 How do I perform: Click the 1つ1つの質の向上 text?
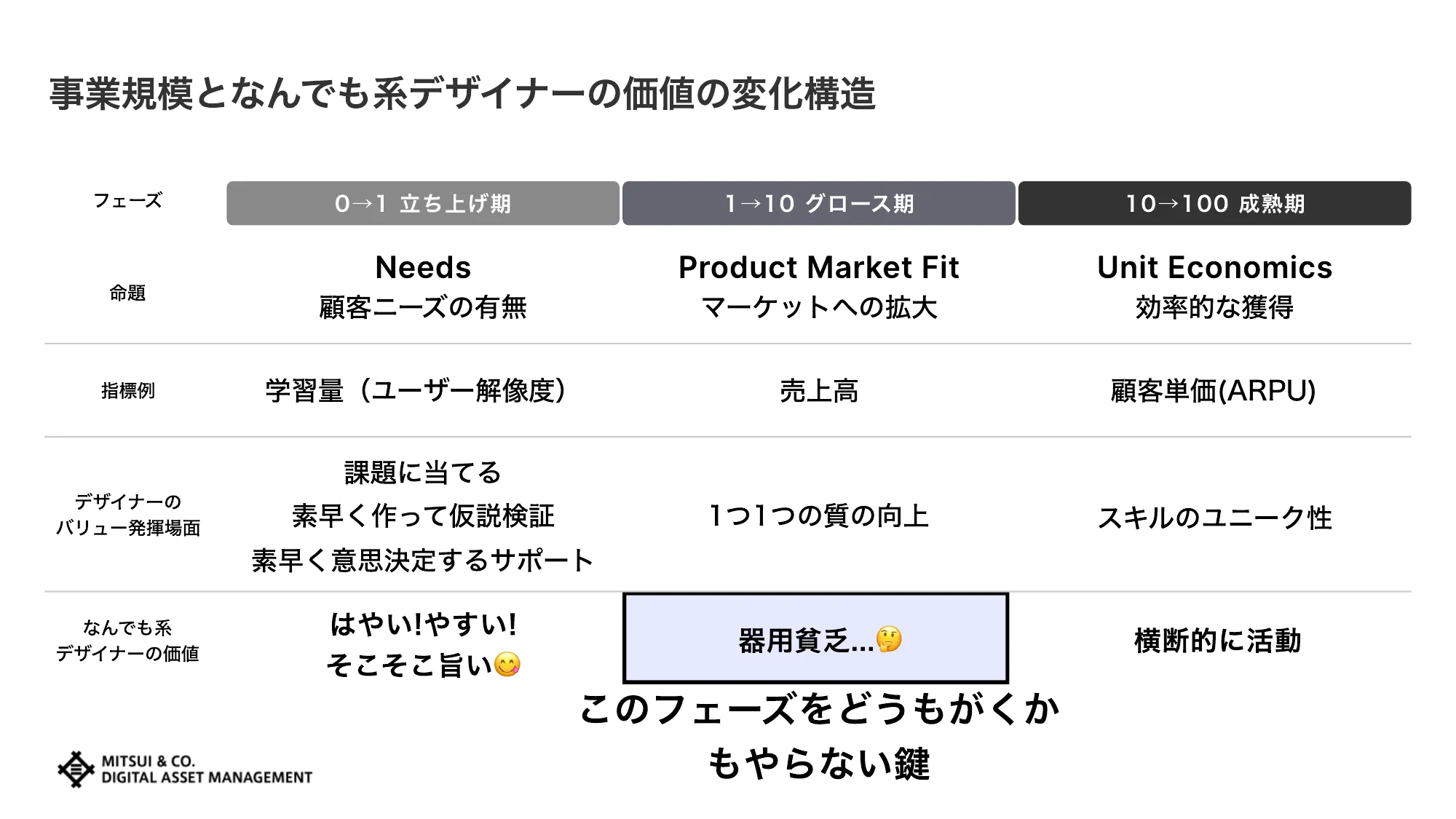tap(818, 515)
